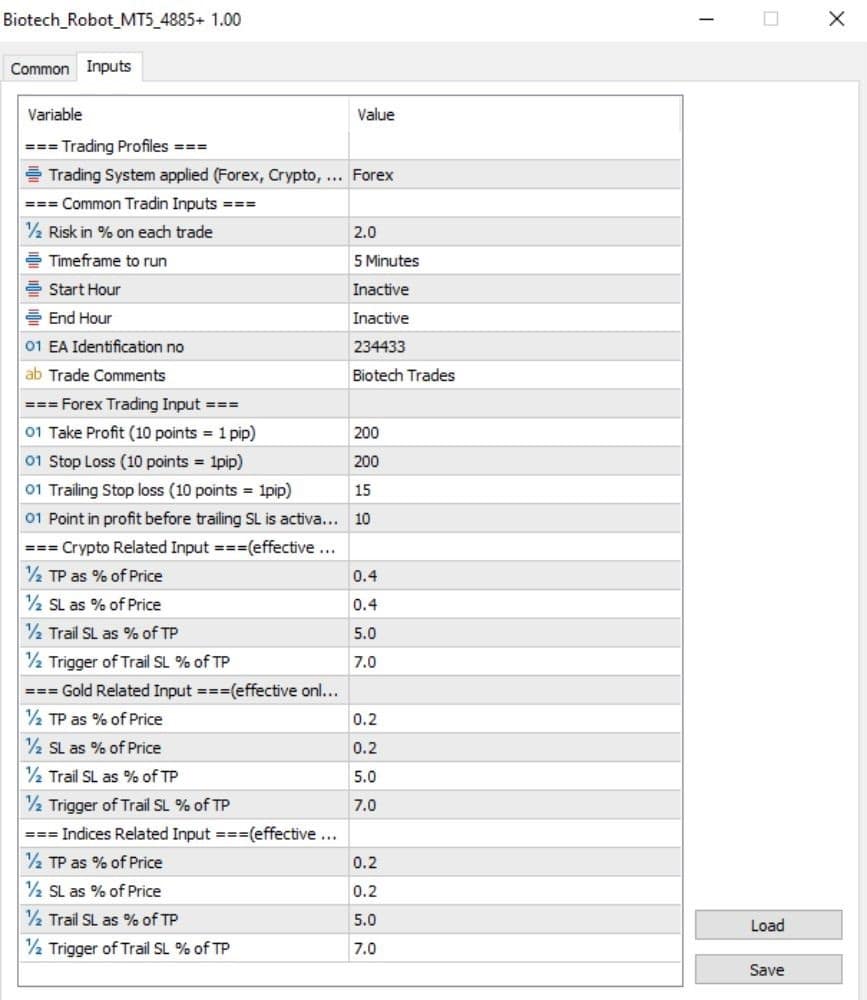Select the Stop Loss value 200
This screenshot has height=1000, width=867.
pyautogui.click(x=515, y=461)
